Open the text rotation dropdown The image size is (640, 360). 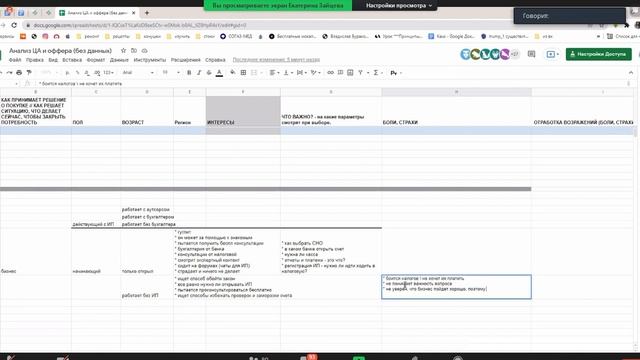(315, 73)
